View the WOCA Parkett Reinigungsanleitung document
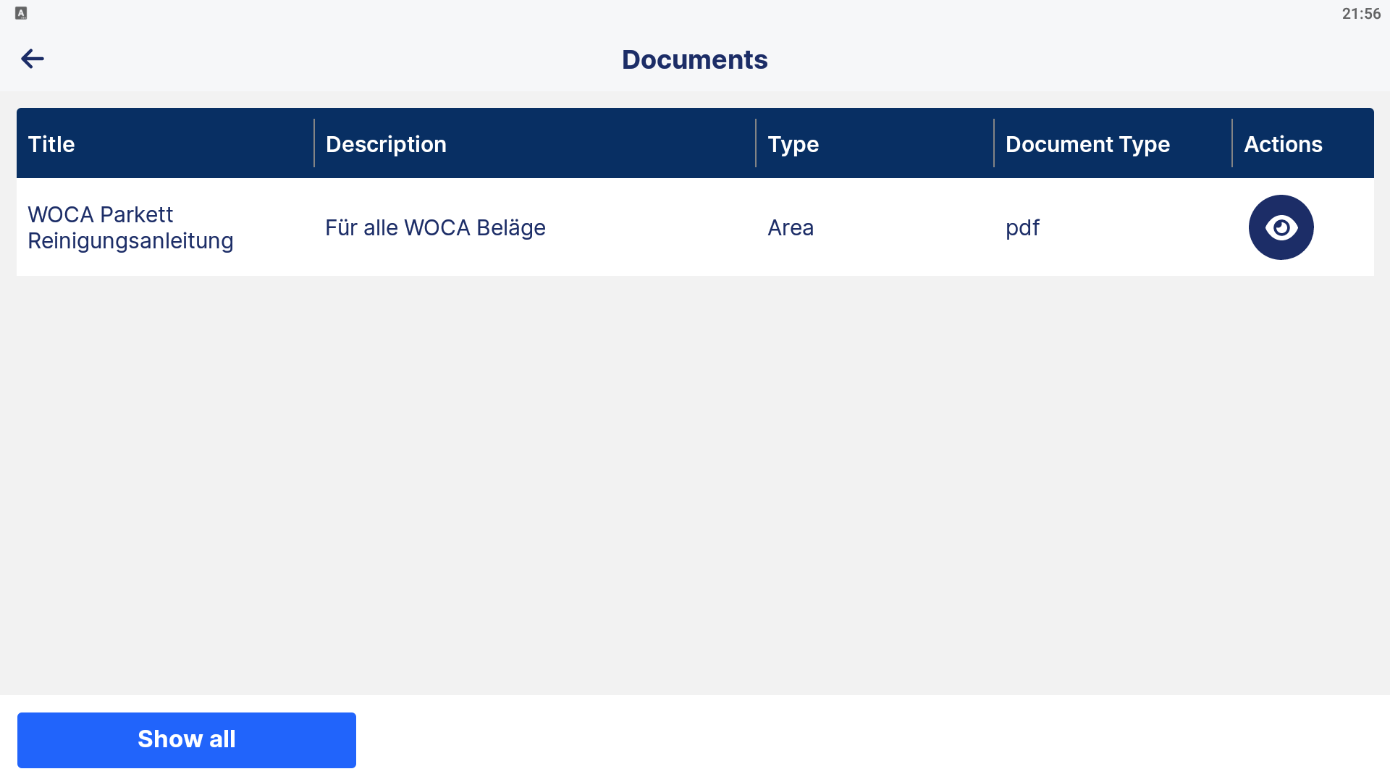The width and height of the screenshot is (1390, 782). tap(1281, 228)
